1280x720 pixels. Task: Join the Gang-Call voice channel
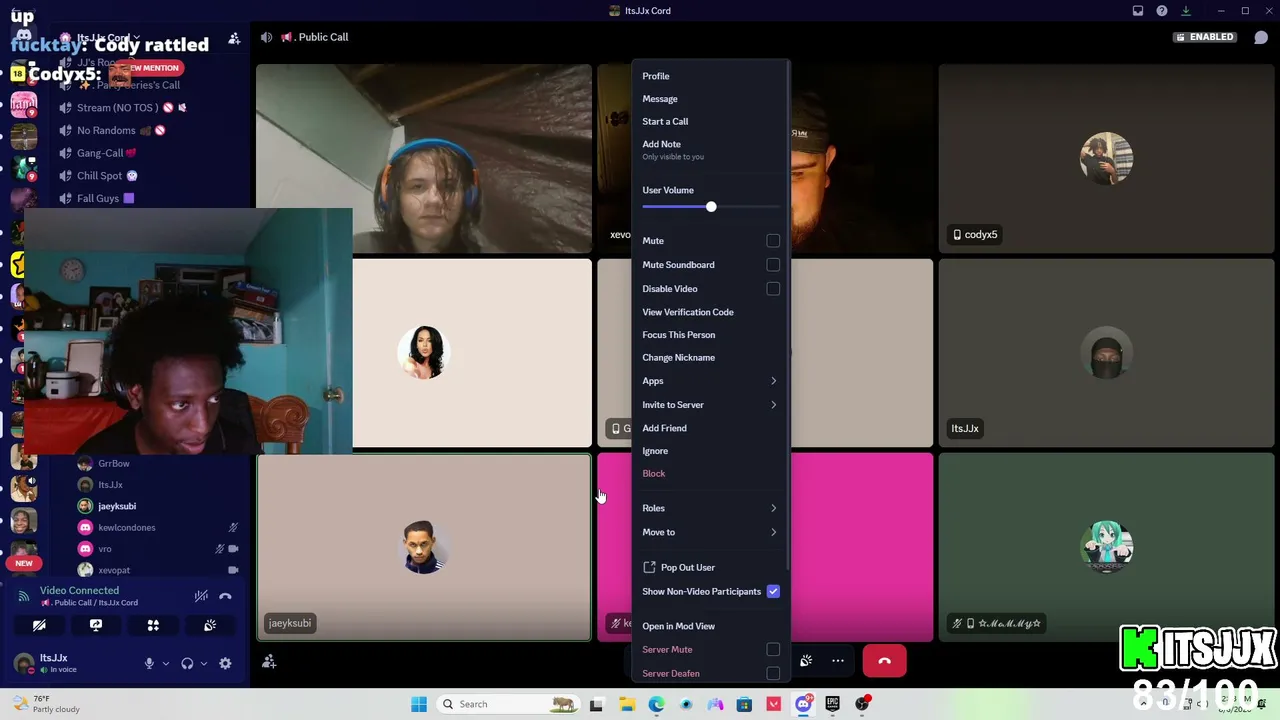pos(107,153)
